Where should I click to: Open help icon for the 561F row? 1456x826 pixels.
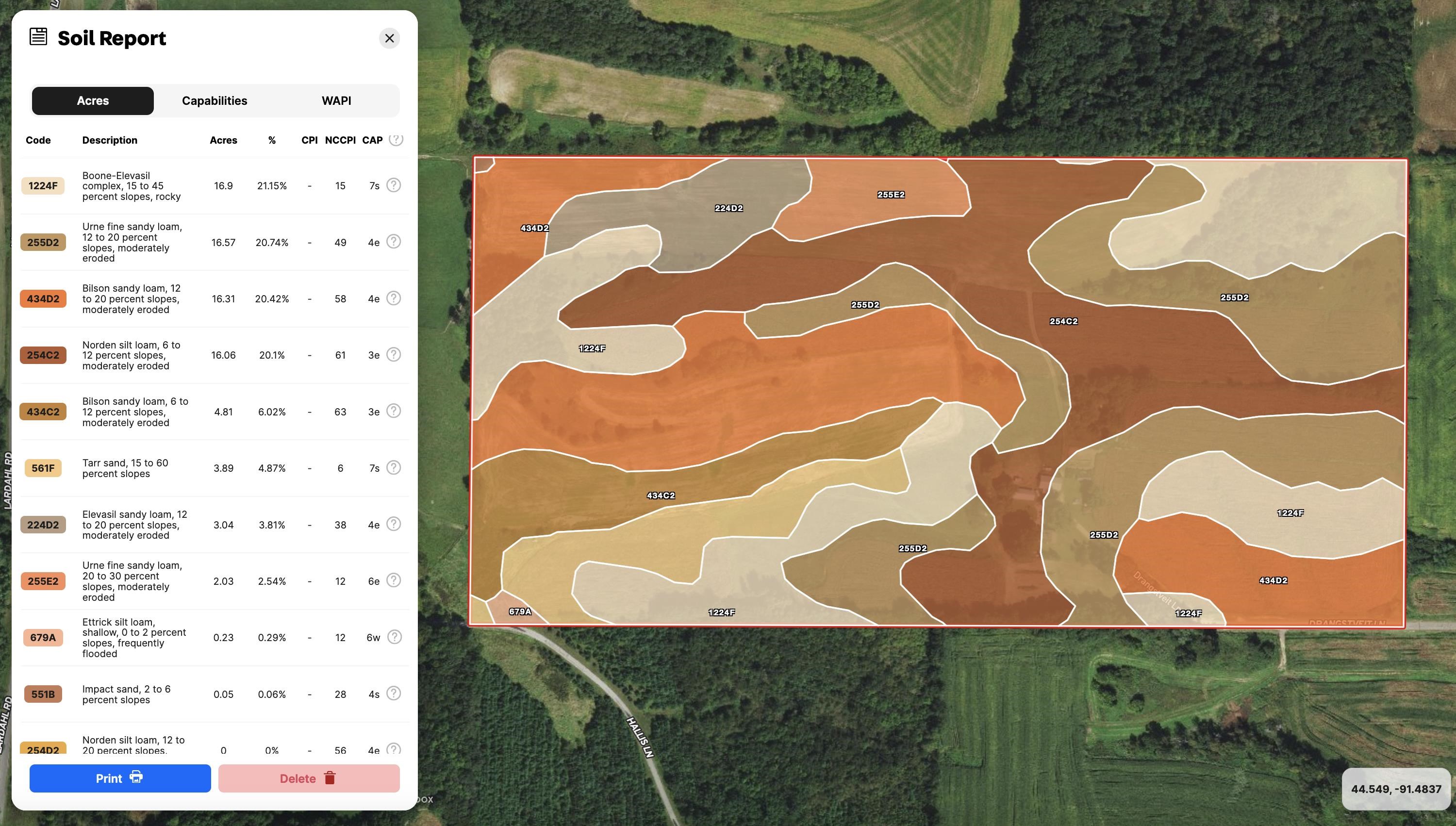tap(394, 467)
